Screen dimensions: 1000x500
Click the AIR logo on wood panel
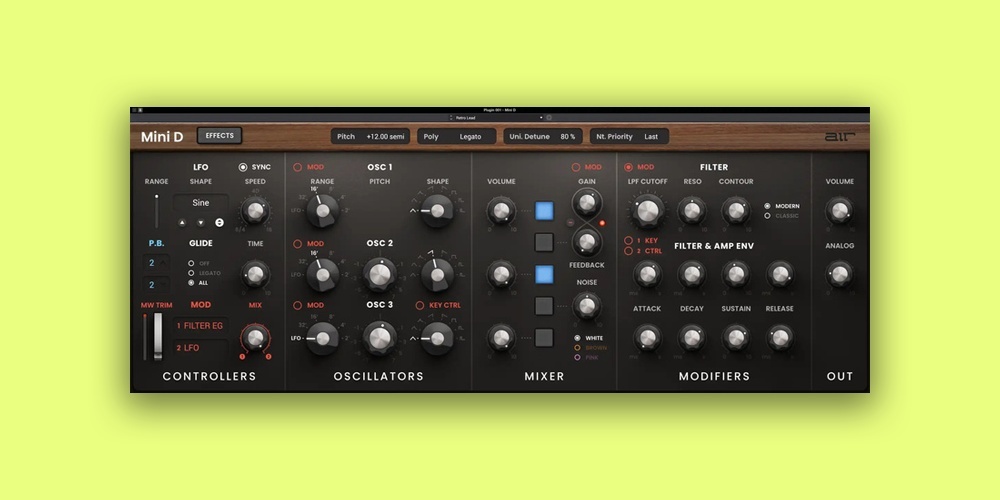coord(839,136)
